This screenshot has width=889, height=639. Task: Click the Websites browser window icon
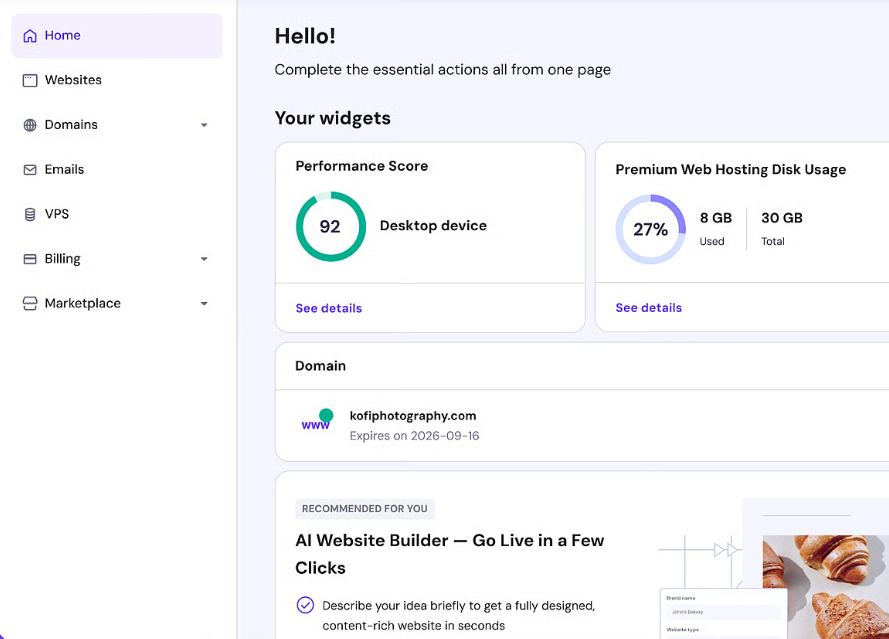point(30,80)
